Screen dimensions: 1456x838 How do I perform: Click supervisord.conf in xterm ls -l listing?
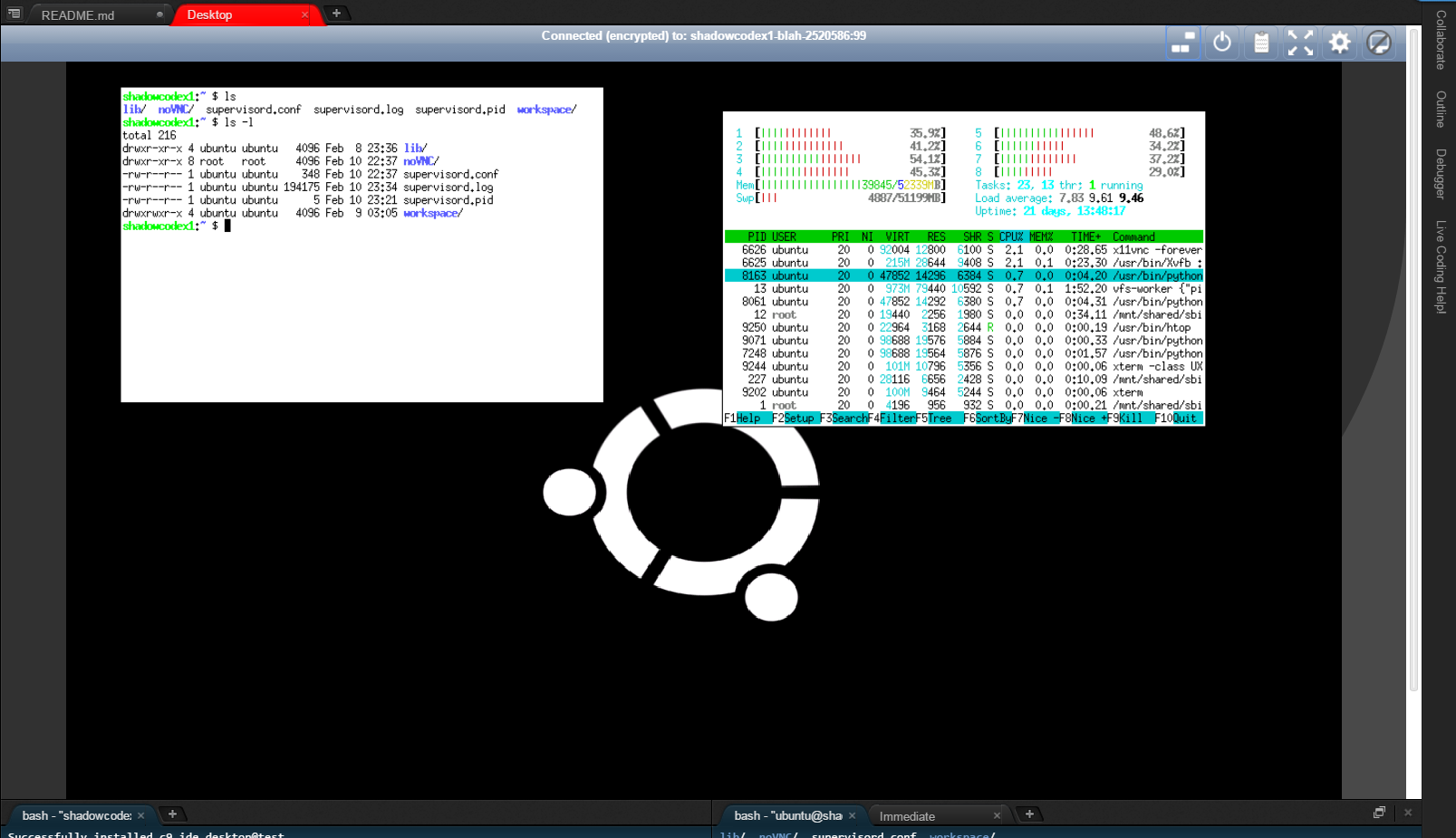click(451, 174)
